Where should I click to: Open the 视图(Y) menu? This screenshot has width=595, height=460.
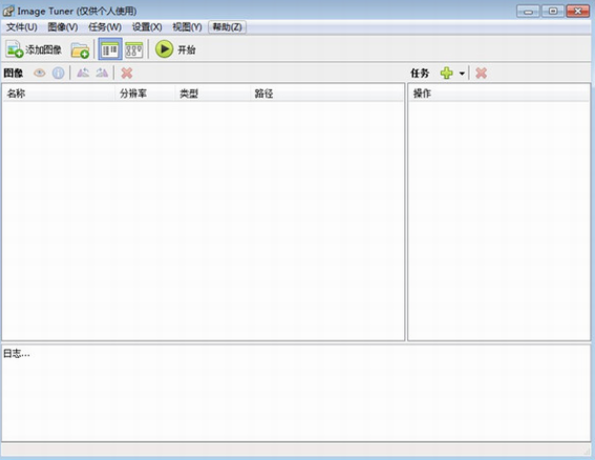pos(187,27)
